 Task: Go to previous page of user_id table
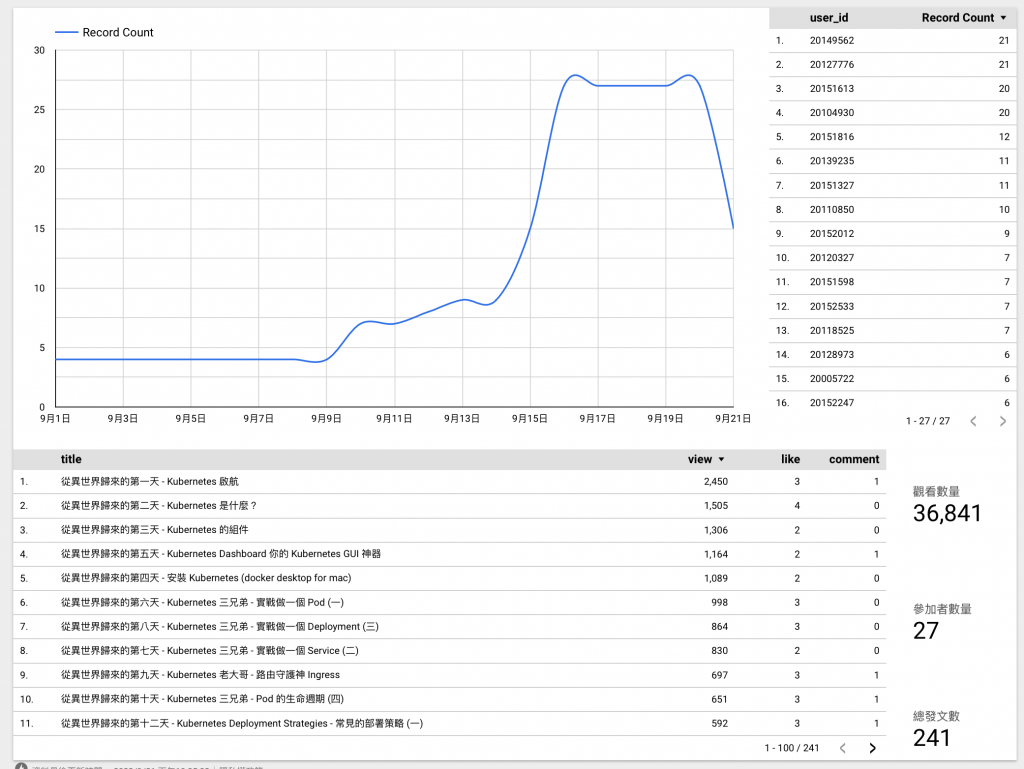[x=973, y=421]
